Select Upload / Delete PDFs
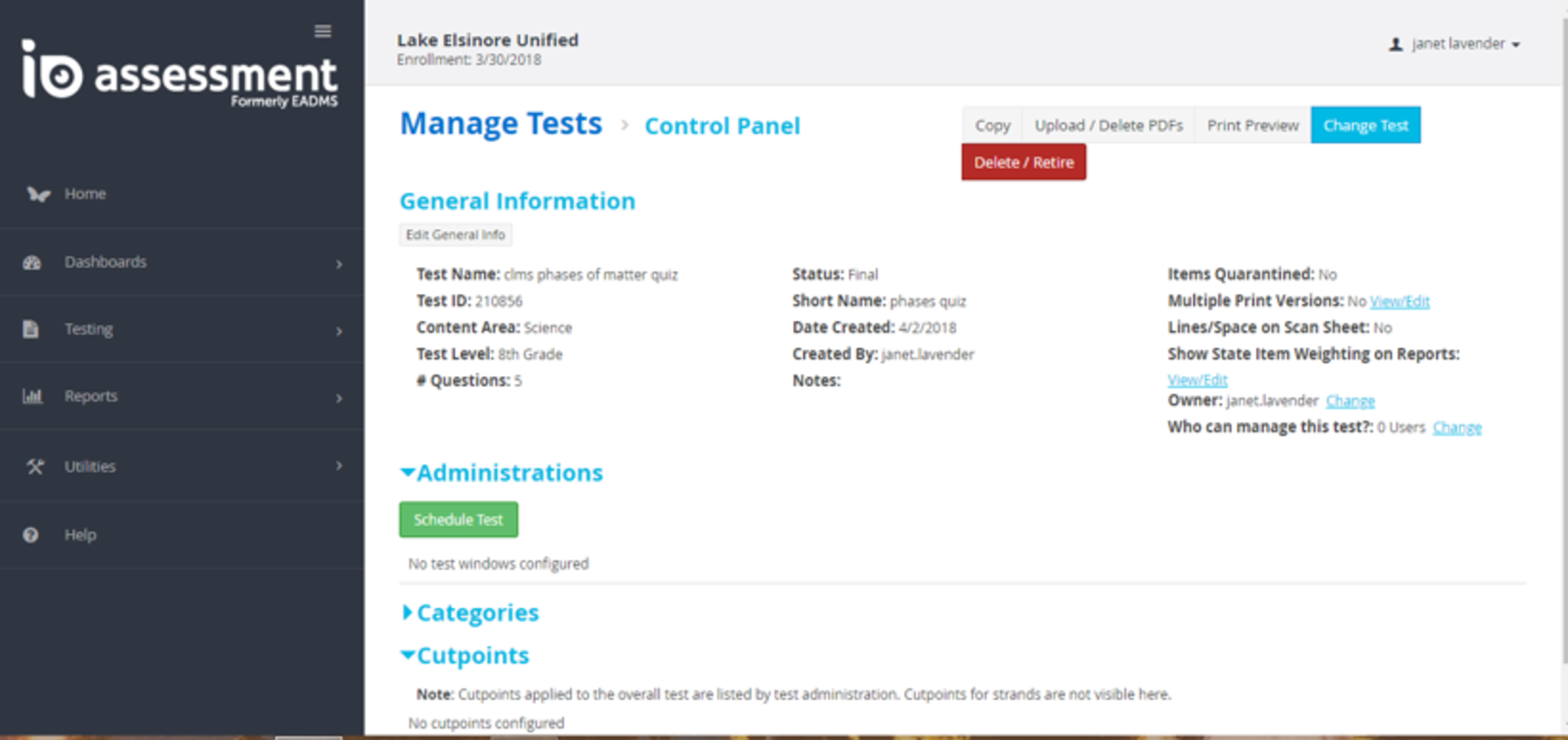 click(x=1108, y=126)
